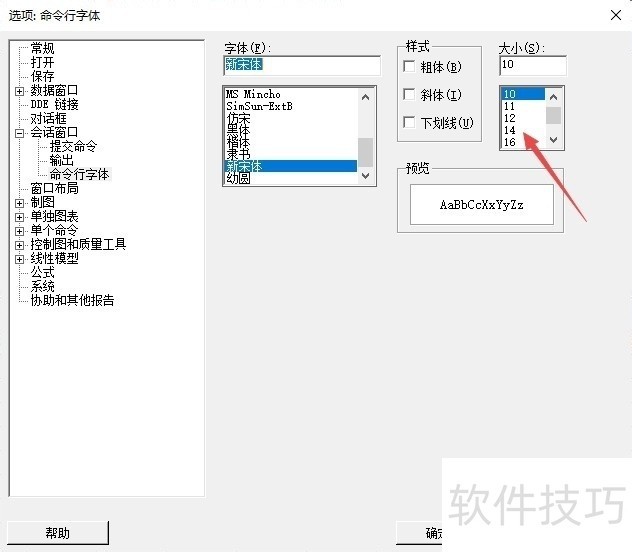The height and width of the screenshot is (552, 632).
Task: Click the font list scrollbar thumb
Action: 366,152
